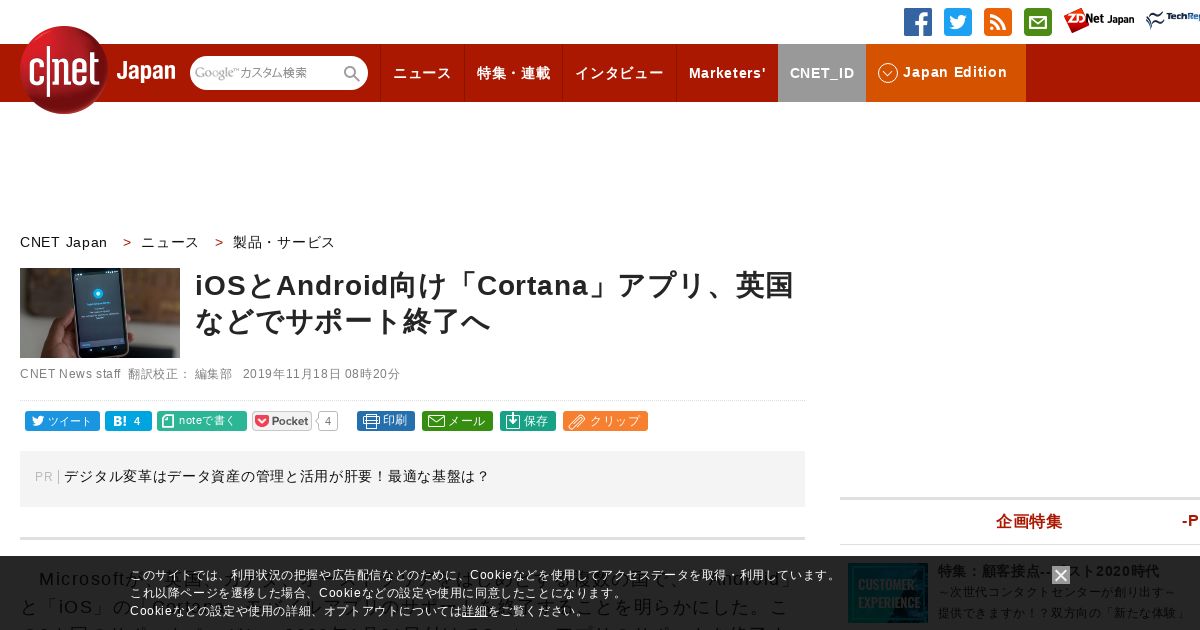This screenshot has width=1200, height=630.
Task: Open the green mail newsletter icon
Action: pyautogui.click(x=1038, y=22)
